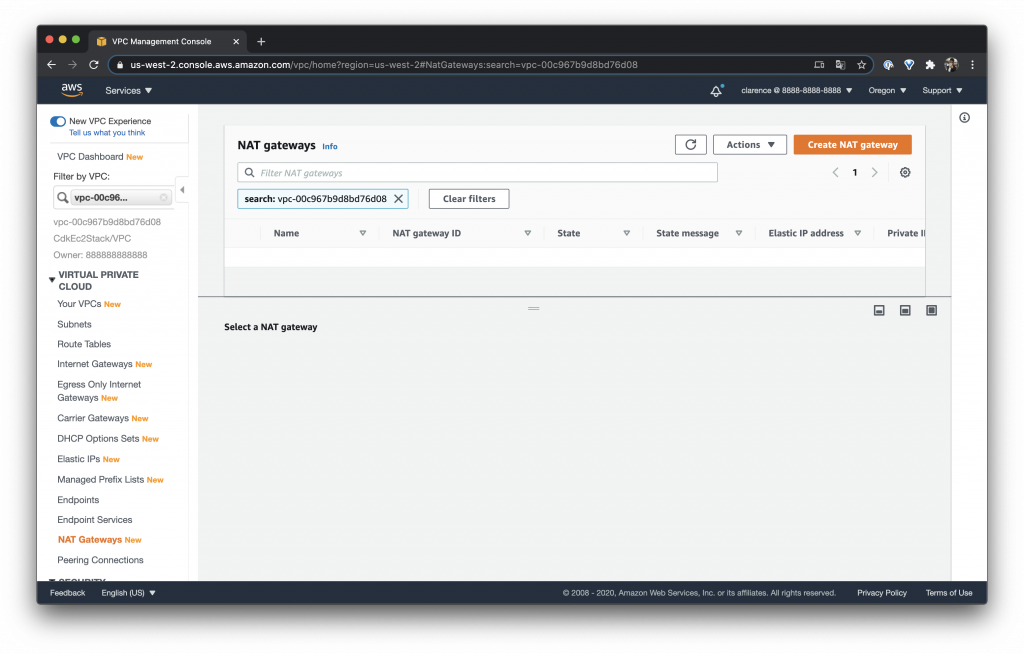
Task: Open the Oregon region dropdown
Action: point(887,91)
